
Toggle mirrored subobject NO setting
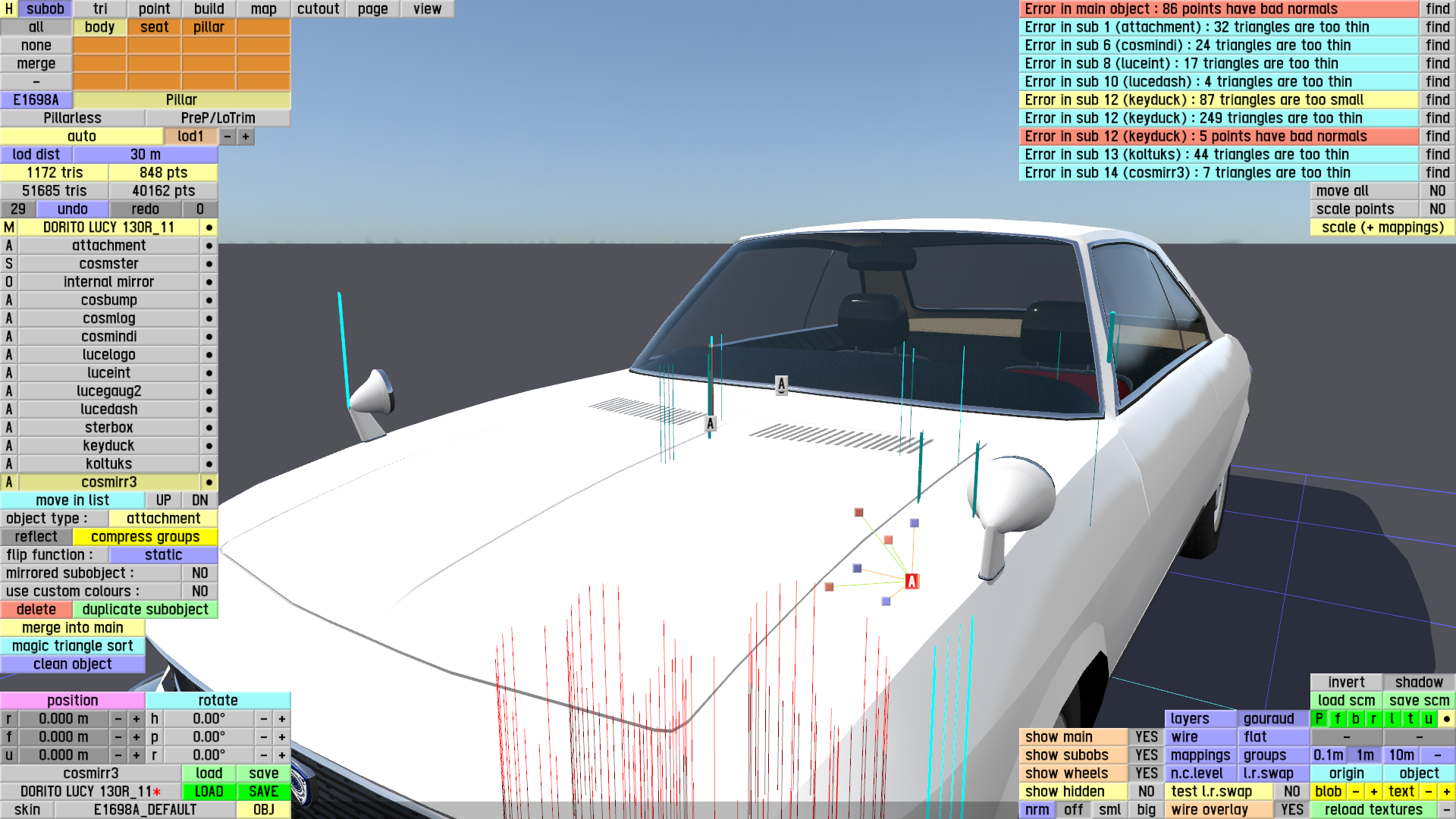tap(199, 573)
